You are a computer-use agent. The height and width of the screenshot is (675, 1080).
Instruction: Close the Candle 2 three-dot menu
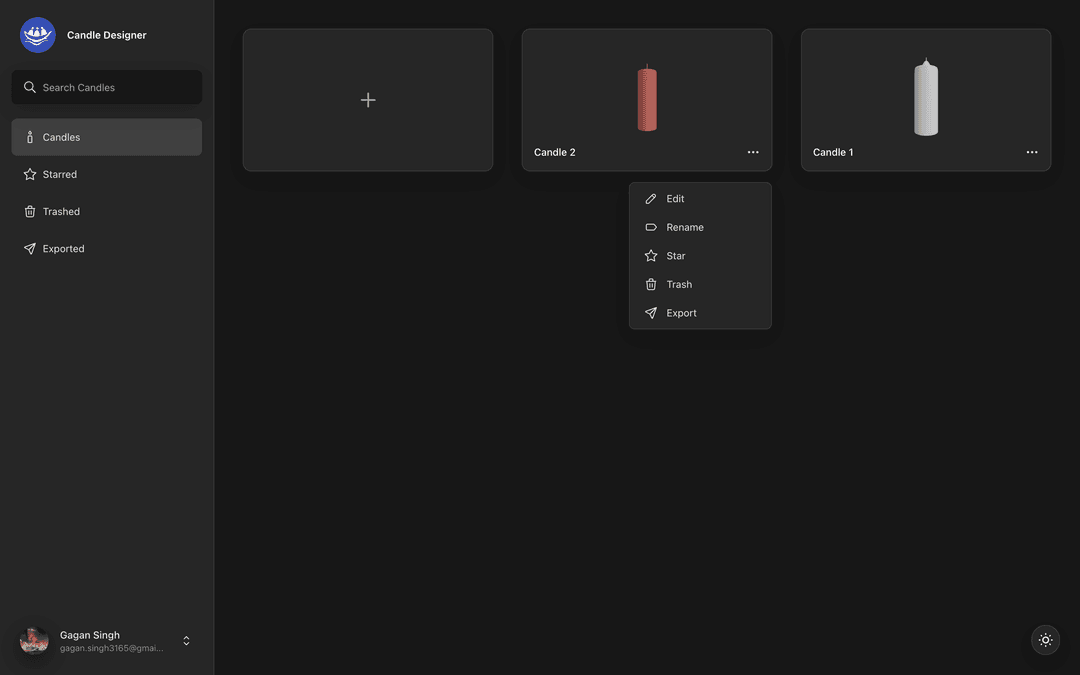pyautogui.click(x=753, y=152)
